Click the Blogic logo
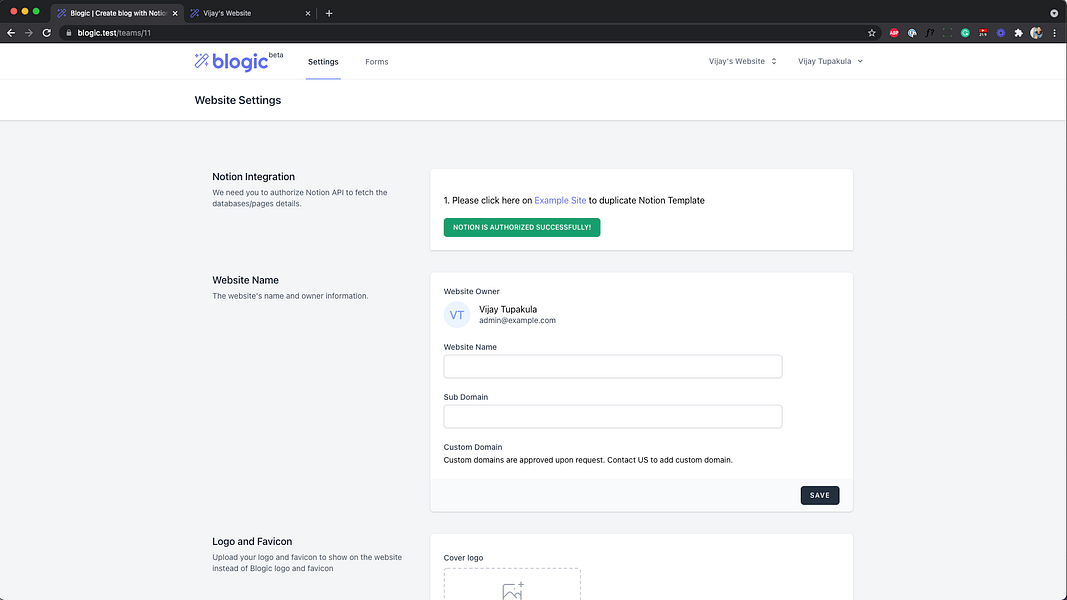1067x600 pixels. (x=238, y=61)
